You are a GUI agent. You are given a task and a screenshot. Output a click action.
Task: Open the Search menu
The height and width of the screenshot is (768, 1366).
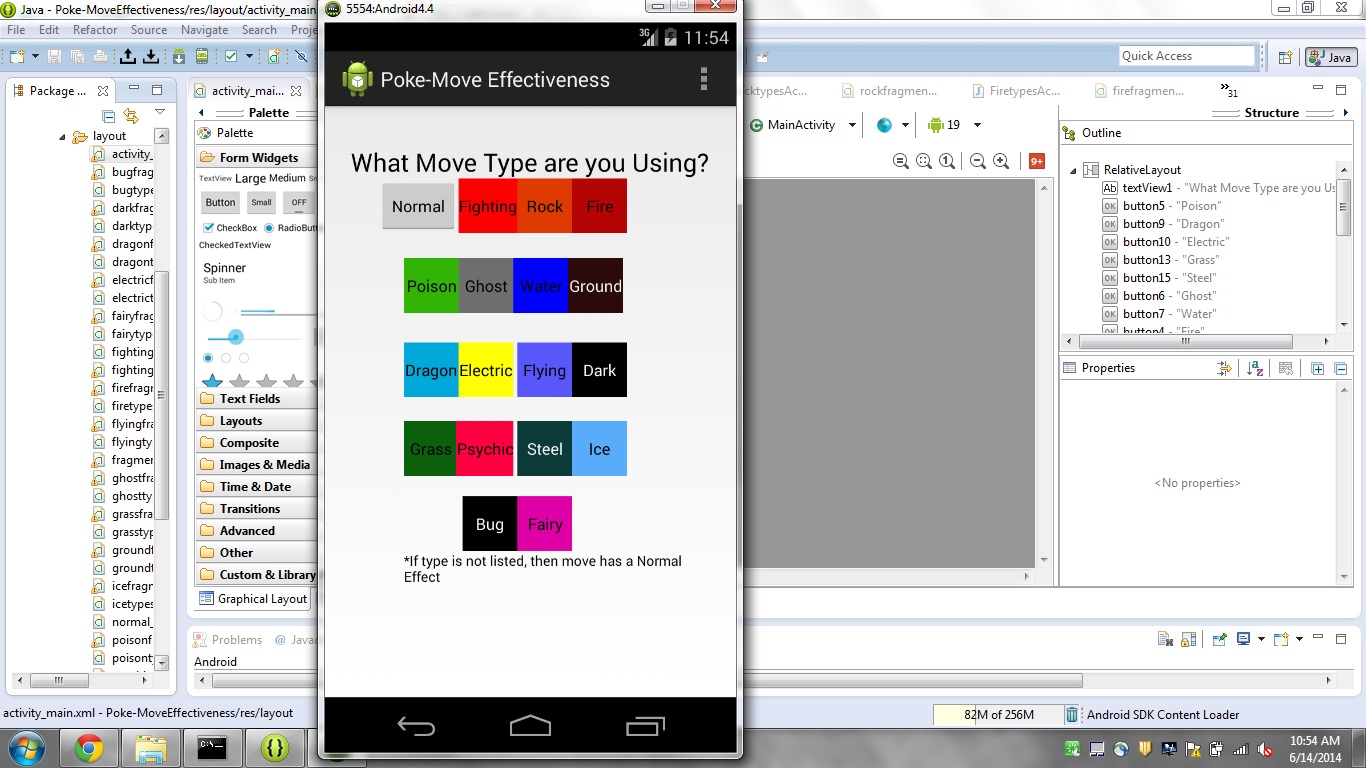(x=259, y=30)
